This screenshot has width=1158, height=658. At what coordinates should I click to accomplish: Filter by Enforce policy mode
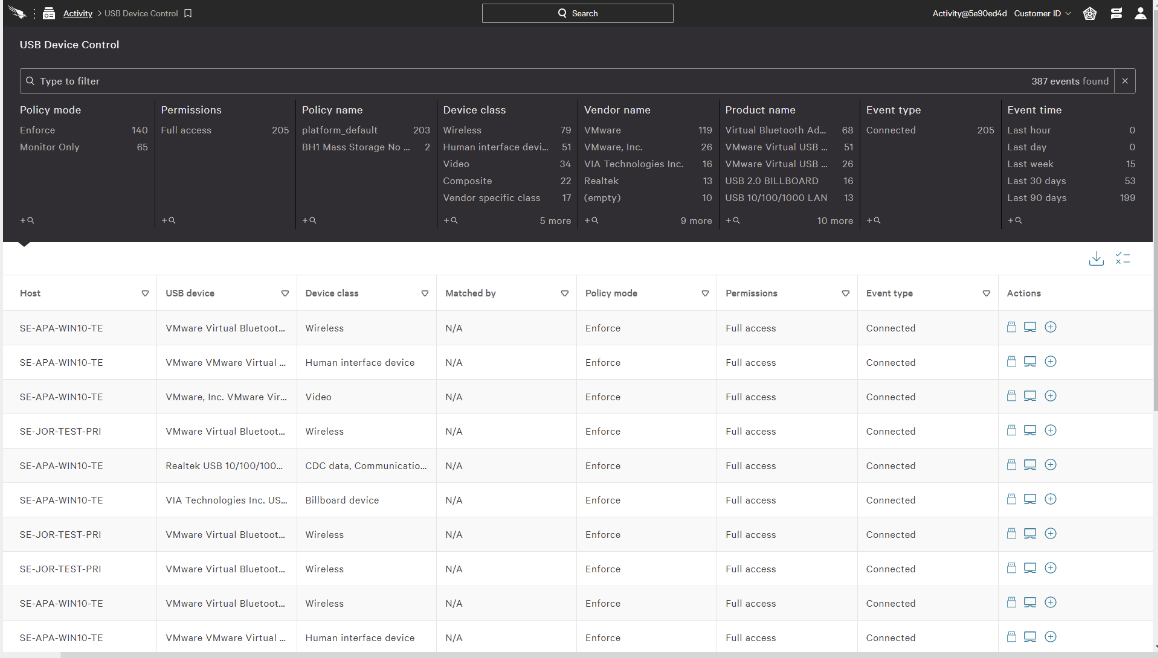point(38,130)
